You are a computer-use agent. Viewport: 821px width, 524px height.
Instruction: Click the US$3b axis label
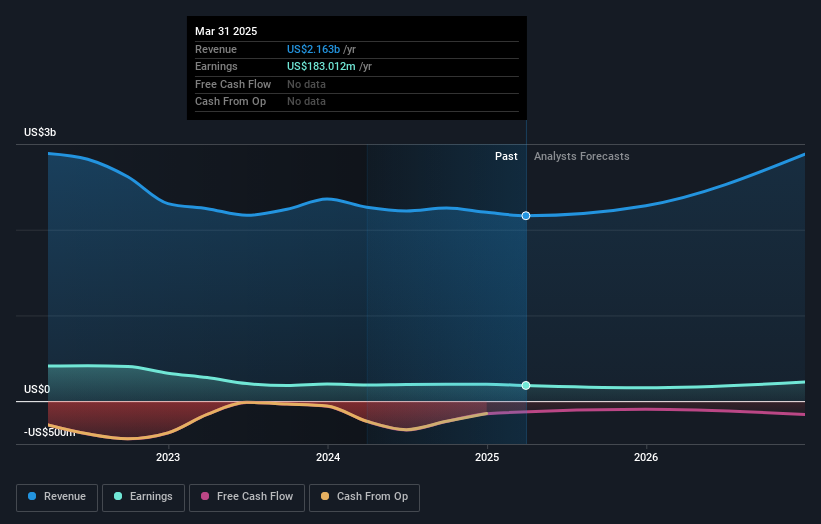coord(40,132)
